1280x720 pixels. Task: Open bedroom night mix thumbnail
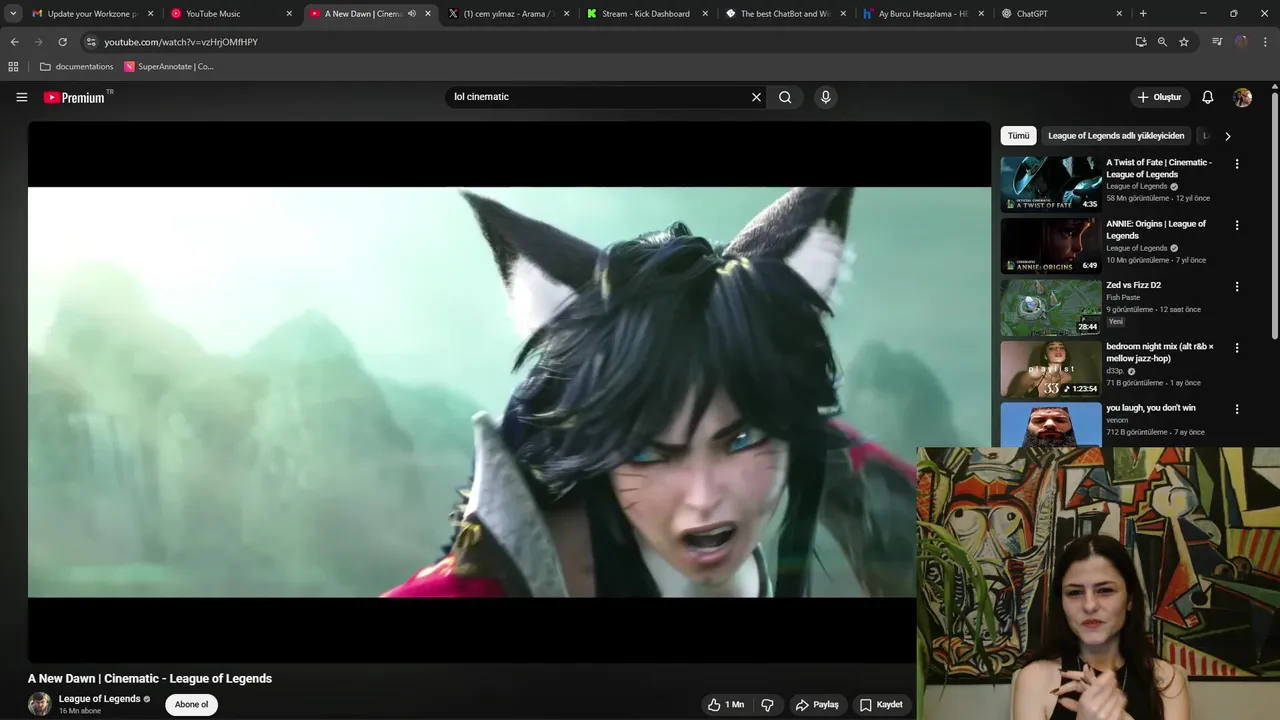(1051, 368)
